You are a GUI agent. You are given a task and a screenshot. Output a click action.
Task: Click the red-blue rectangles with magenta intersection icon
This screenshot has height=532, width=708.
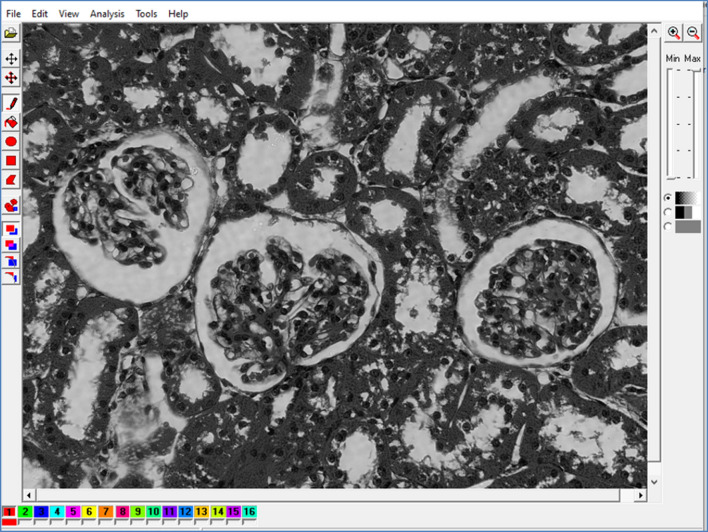tap(11, 245)
